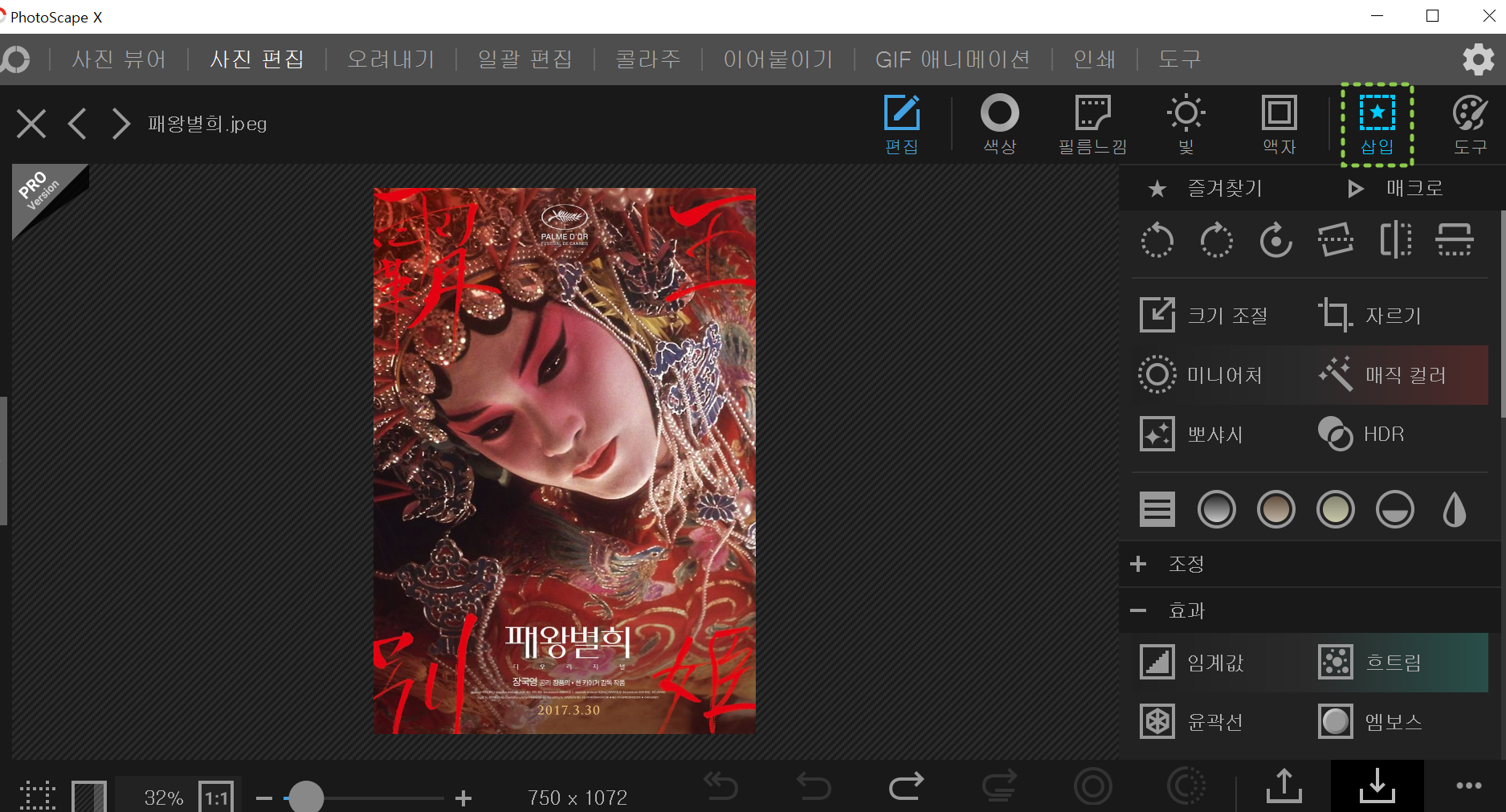Apply 임계값 threshold effect
This screenshot has width=1506, height=812.
click(1192, 662)
